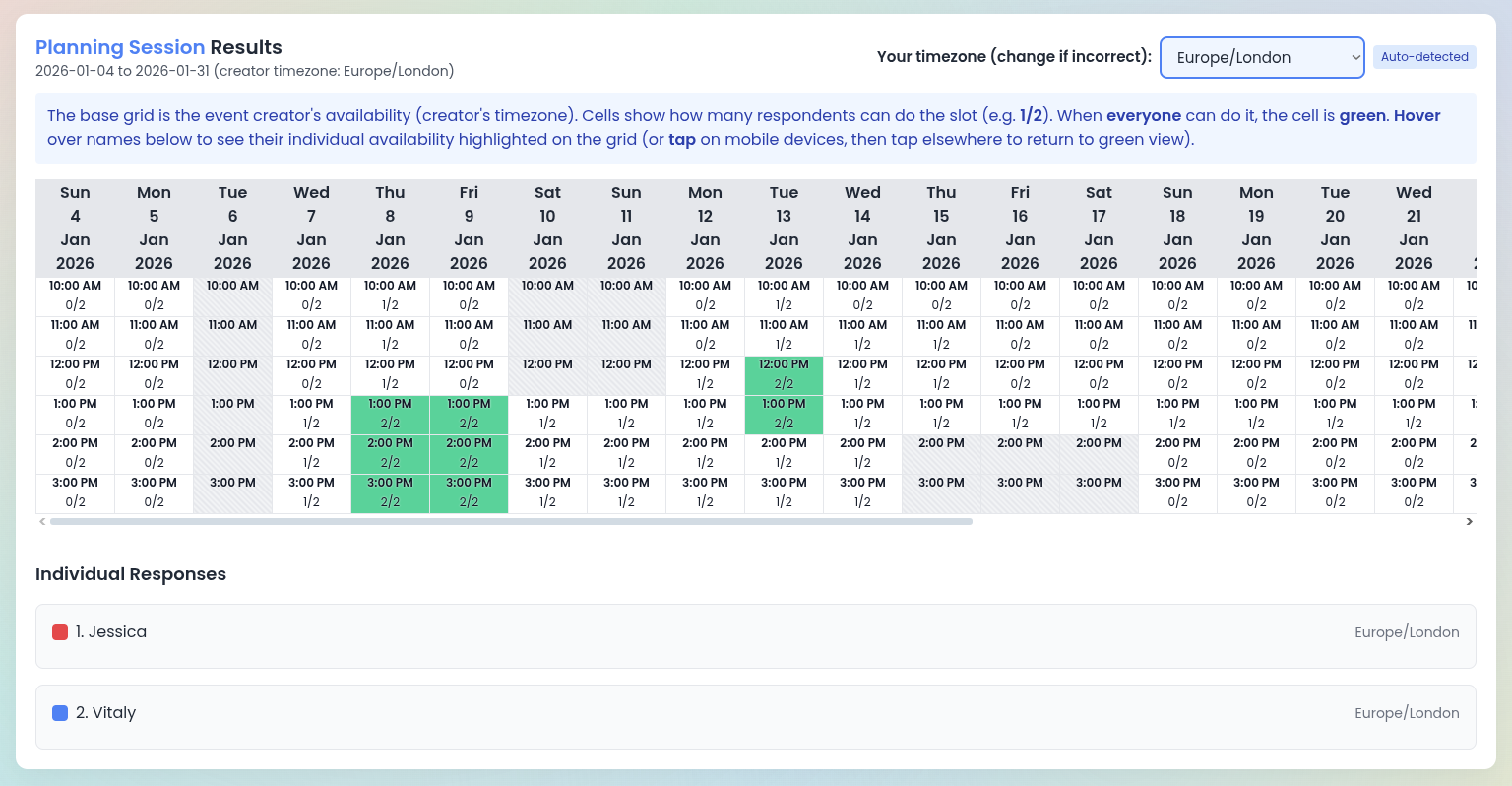1512x786 pixels.
Task: Click the Fri 16 Jan 2026 column header
Action: tap(1020, 228)
